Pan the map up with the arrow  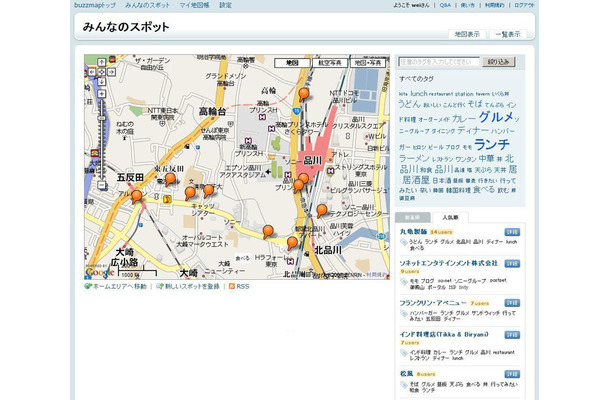click(x=101, y=62)
